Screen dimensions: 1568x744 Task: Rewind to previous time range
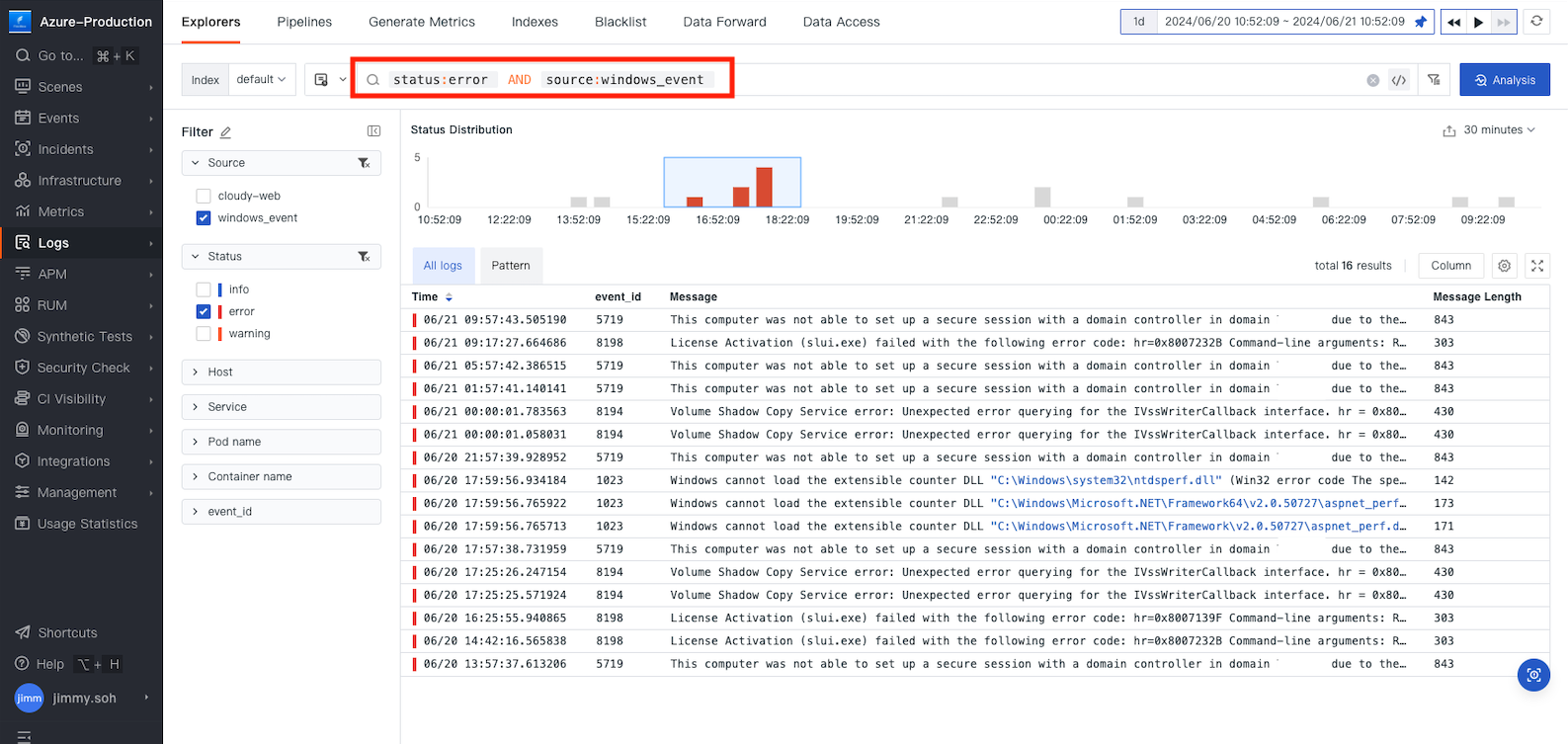click(x=1453, y=22)
